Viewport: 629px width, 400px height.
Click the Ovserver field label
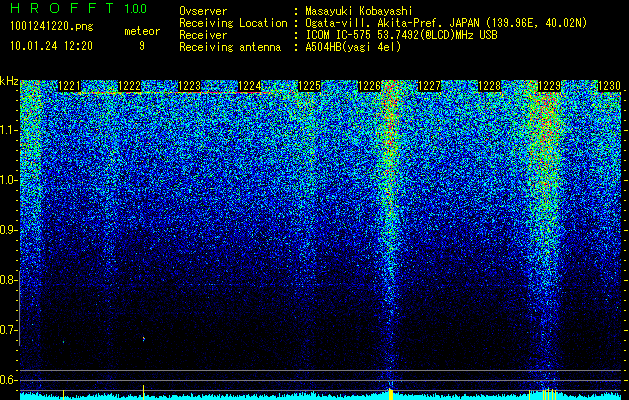click(203, 12)
